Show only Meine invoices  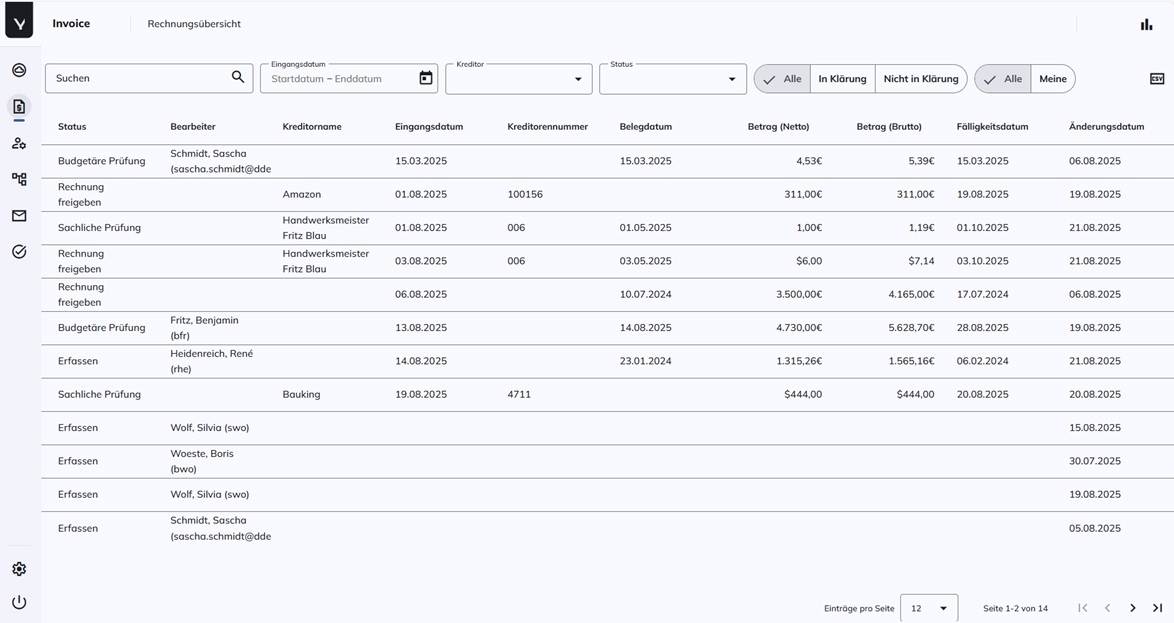click(1053, 79)
